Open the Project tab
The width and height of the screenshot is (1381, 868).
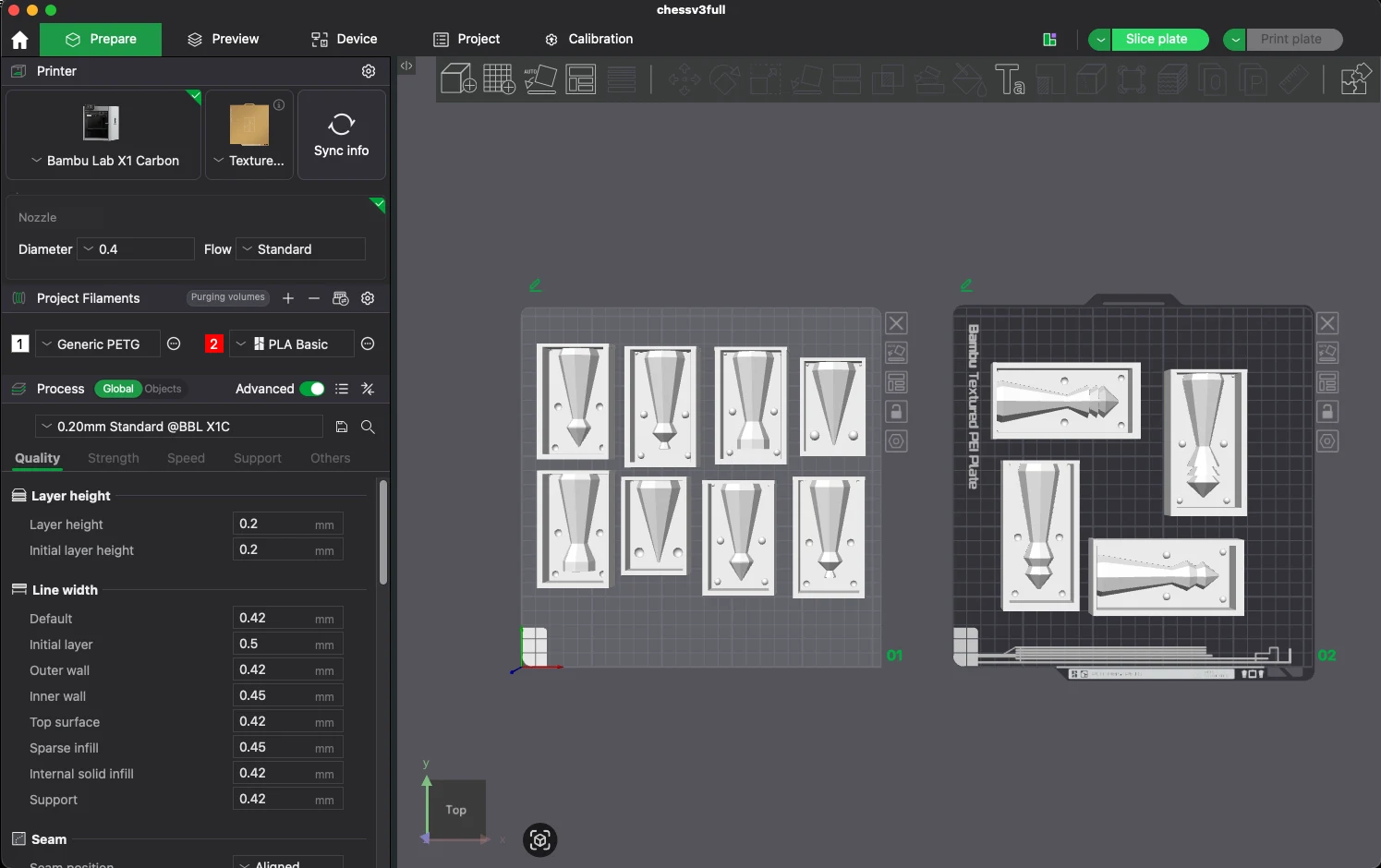[466, 39]
